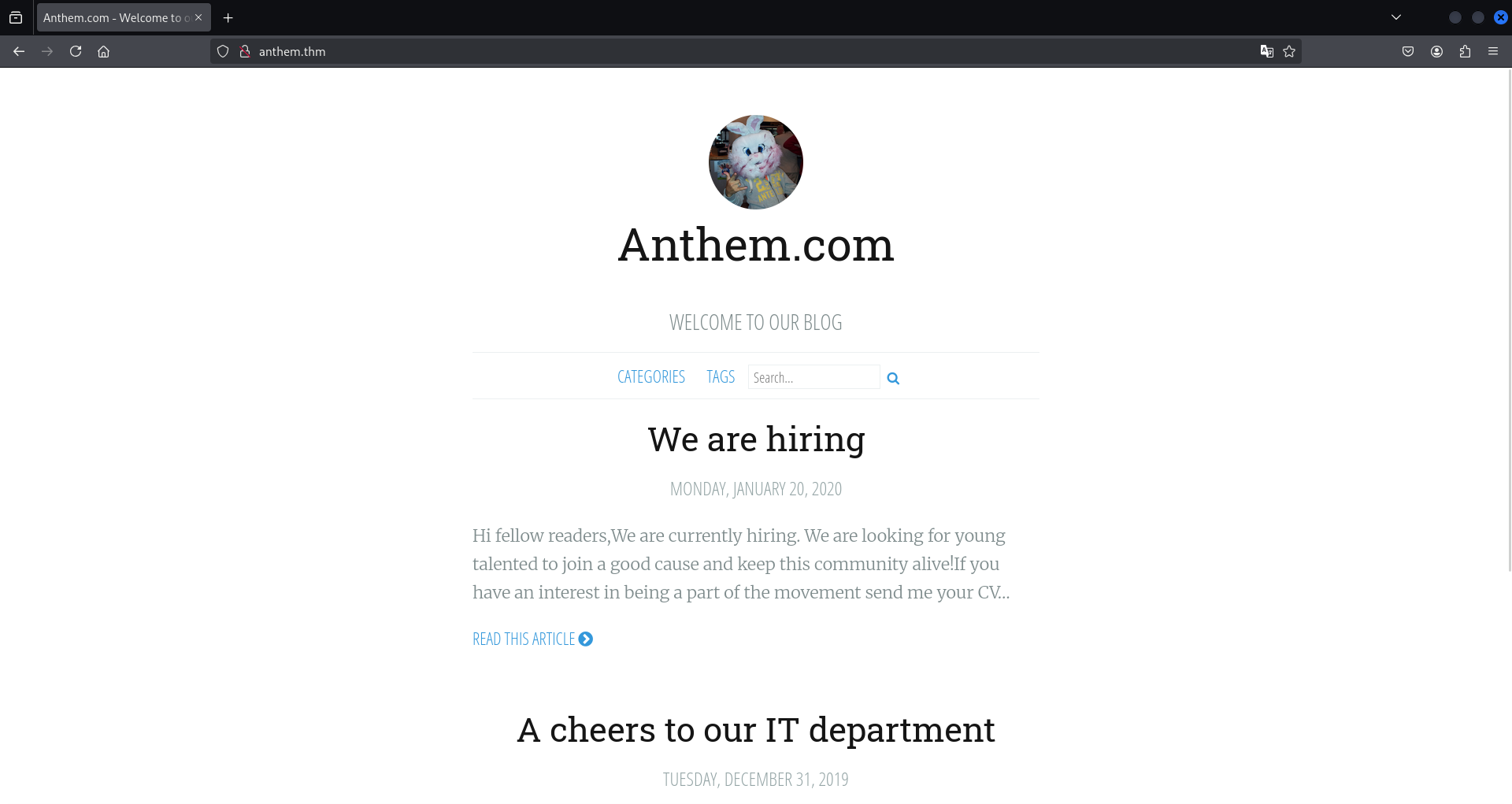The height and width of the screenshot is (804, 1512).
Task: Close the Anthem.com tab
Action: (198, 17)
